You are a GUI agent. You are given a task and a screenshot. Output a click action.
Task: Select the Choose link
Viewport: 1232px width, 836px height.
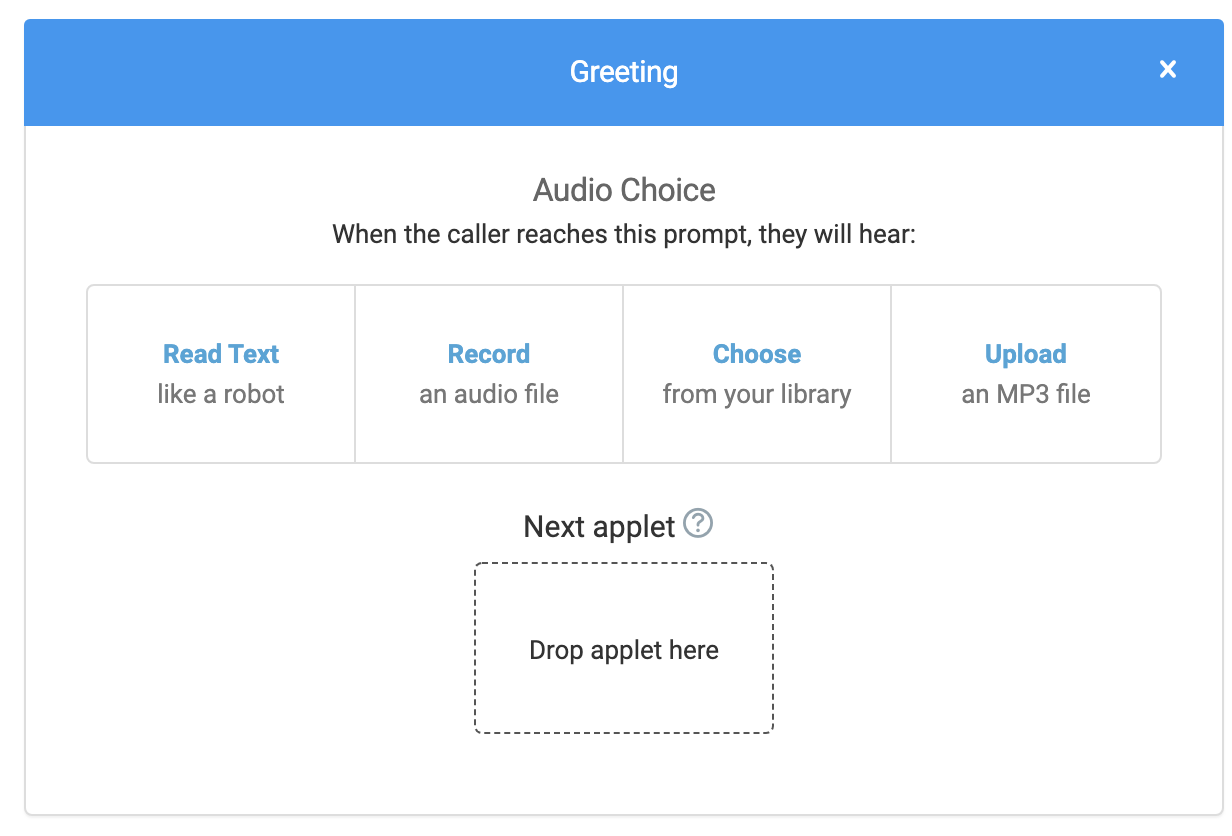[757, 354]
